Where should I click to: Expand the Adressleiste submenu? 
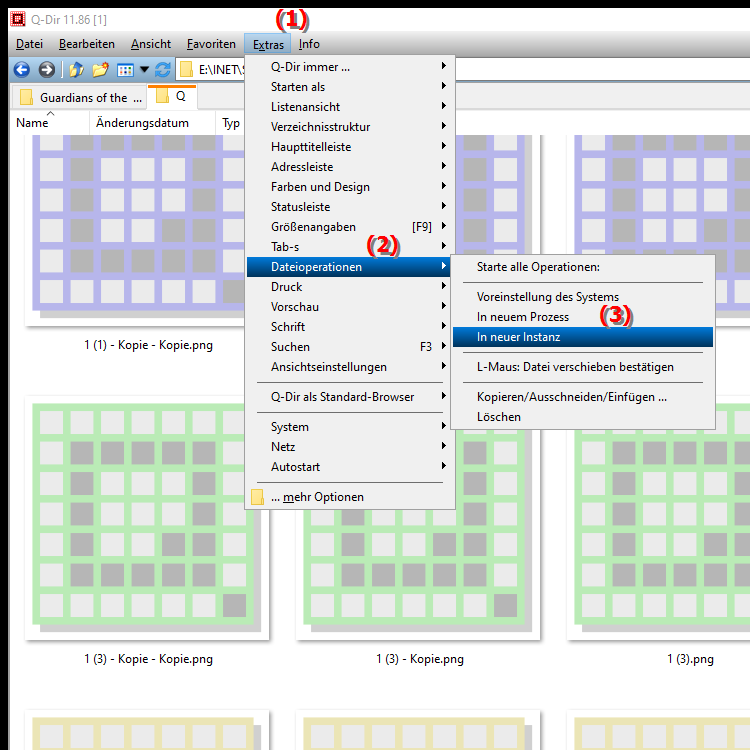pyautogui.click(x=350, y=167)
